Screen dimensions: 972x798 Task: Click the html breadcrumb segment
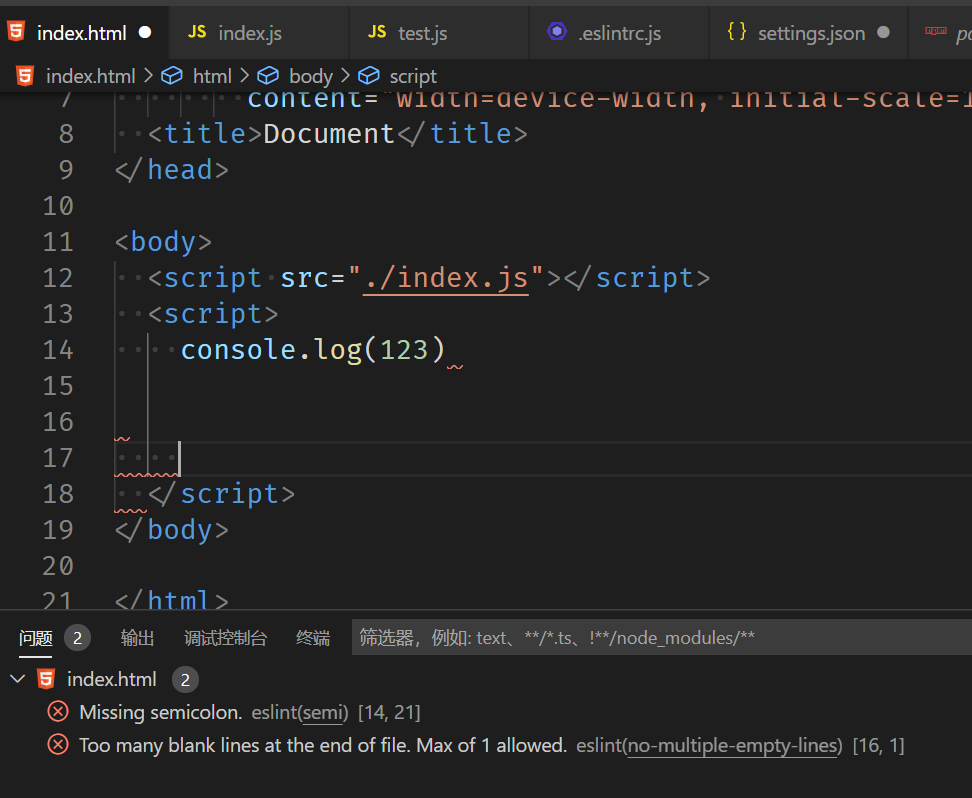[212, 76]
